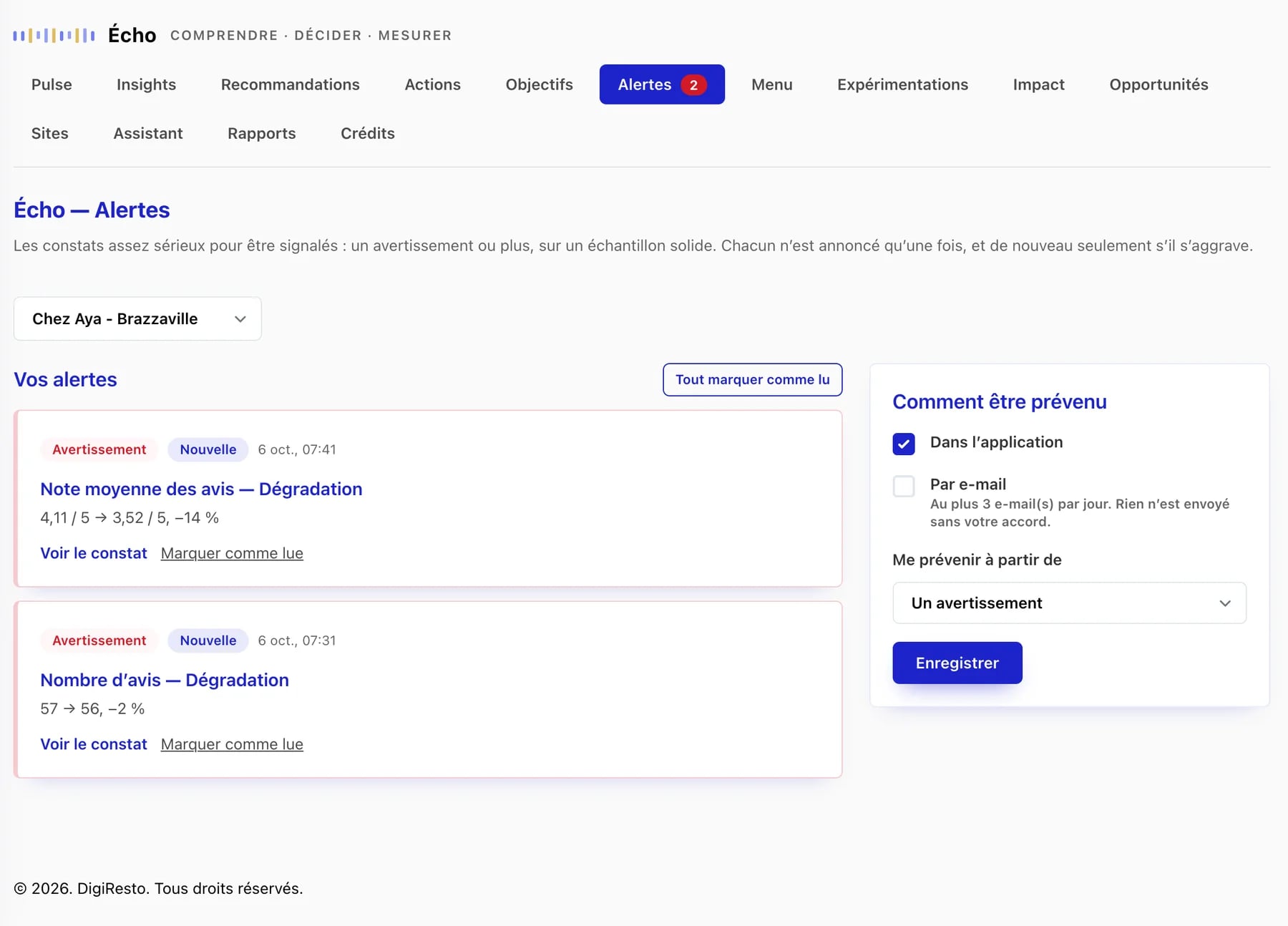Image resolution: width=1288 pixels, height=926 pixels.
Task: Open Voir le constat for Note moyenne alert
Action: click(94, 553)
